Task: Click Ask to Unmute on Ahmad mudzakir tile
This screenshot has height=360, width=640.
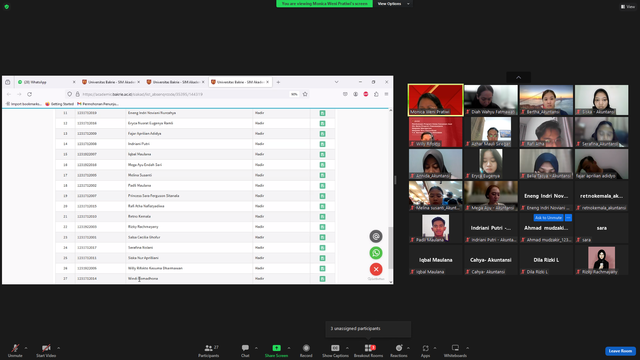Action: coord(548,218)
